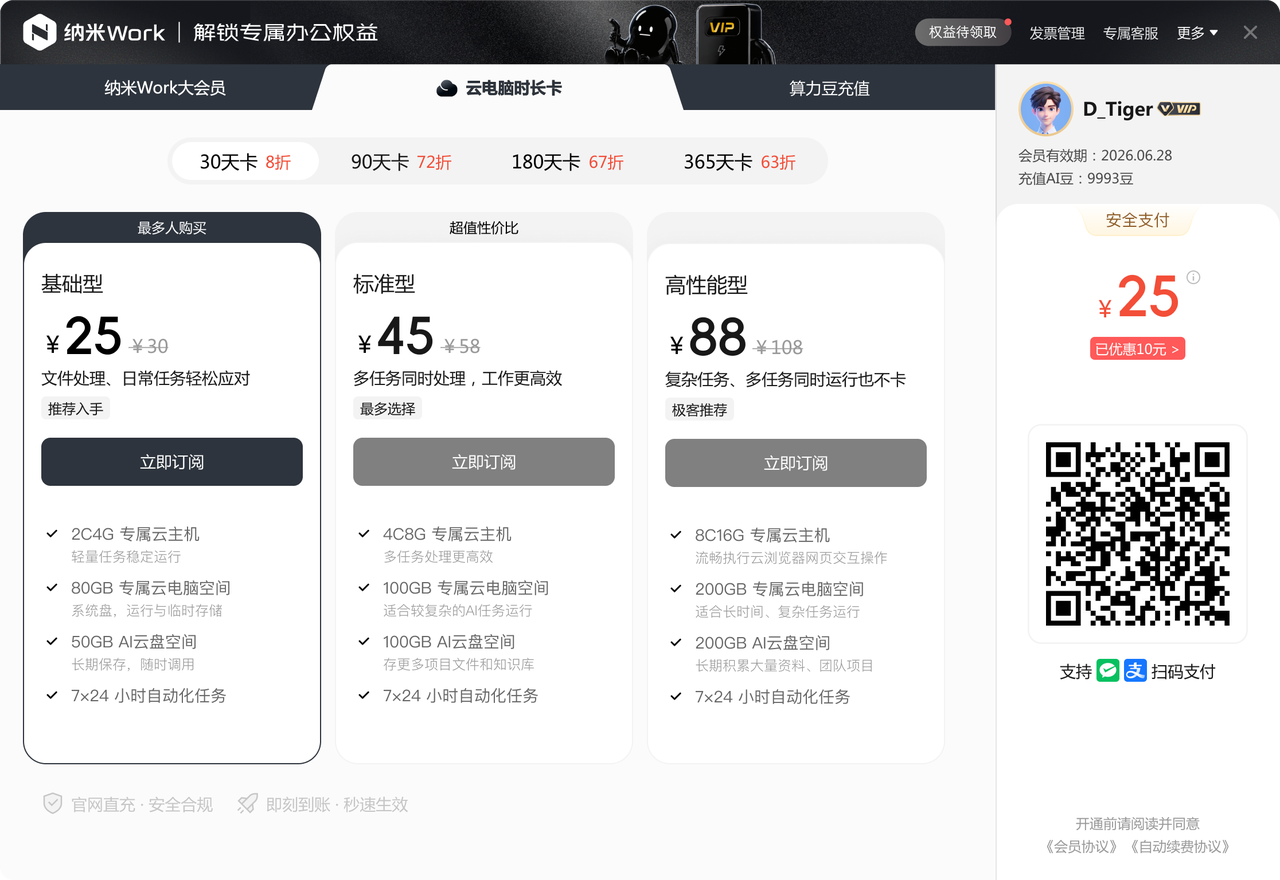Click the info icon beside price 25
The width and height of the screenshot is (1280, 880).
point(1193,277)
